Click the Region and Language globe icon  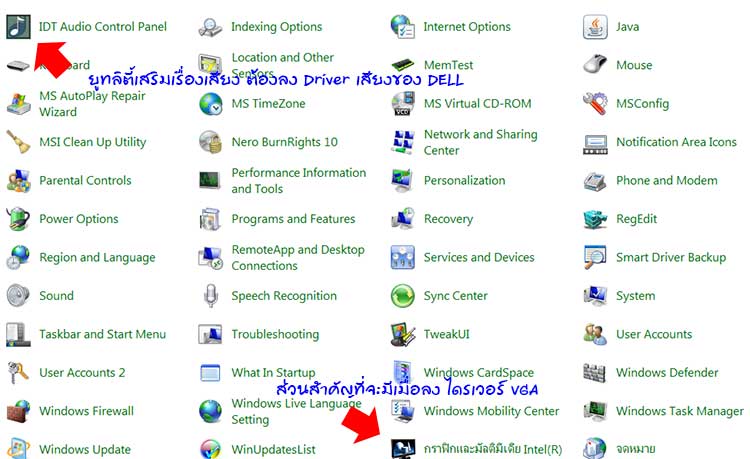18,257
